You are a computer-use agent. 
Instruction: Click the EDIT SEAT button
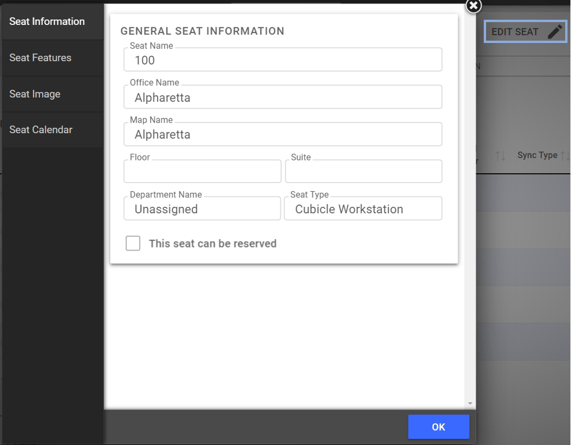click(x=525, y=32)
